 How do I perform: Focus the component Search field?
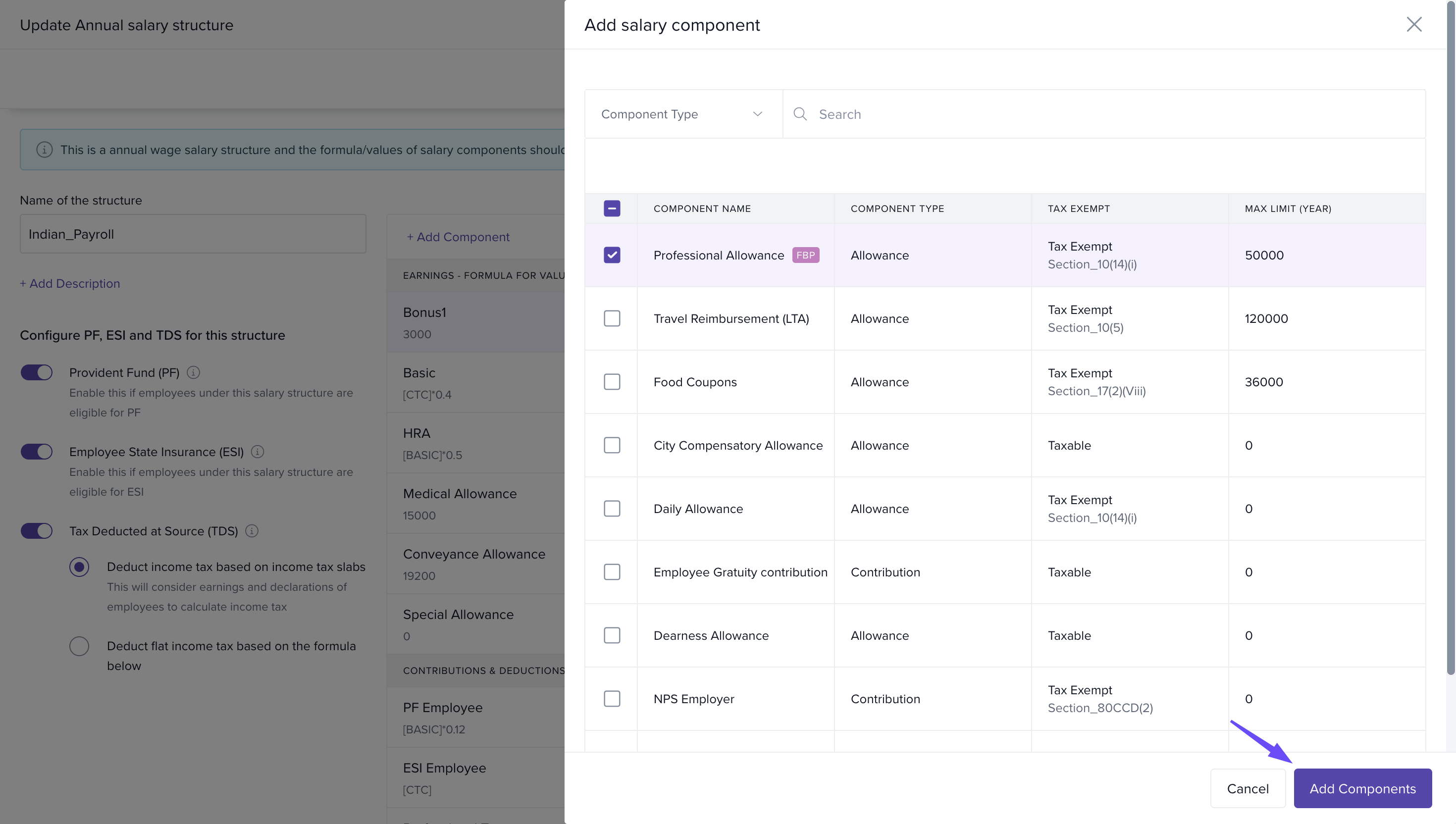click(1109, 114)
